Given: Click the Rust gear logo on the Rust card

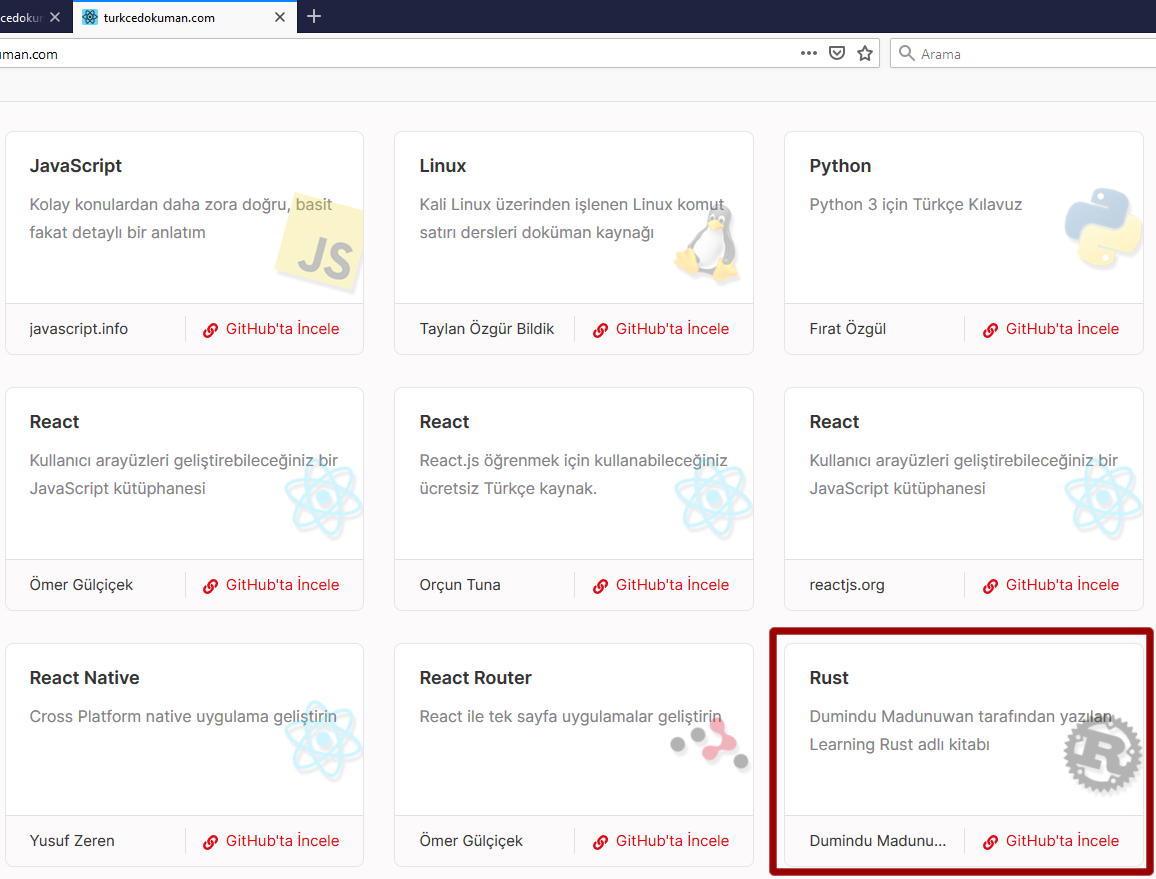Looking at the screenshot, I should click(x=1102, y=754).
